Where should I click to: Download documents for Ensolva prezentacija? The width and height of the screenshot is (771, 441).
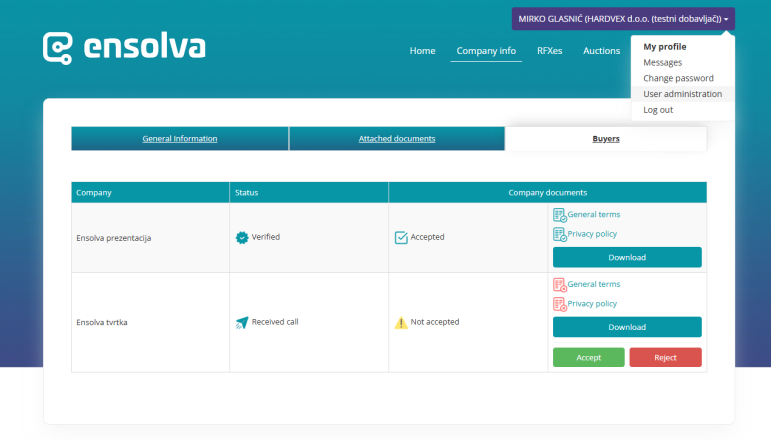[x=627, y=258]
